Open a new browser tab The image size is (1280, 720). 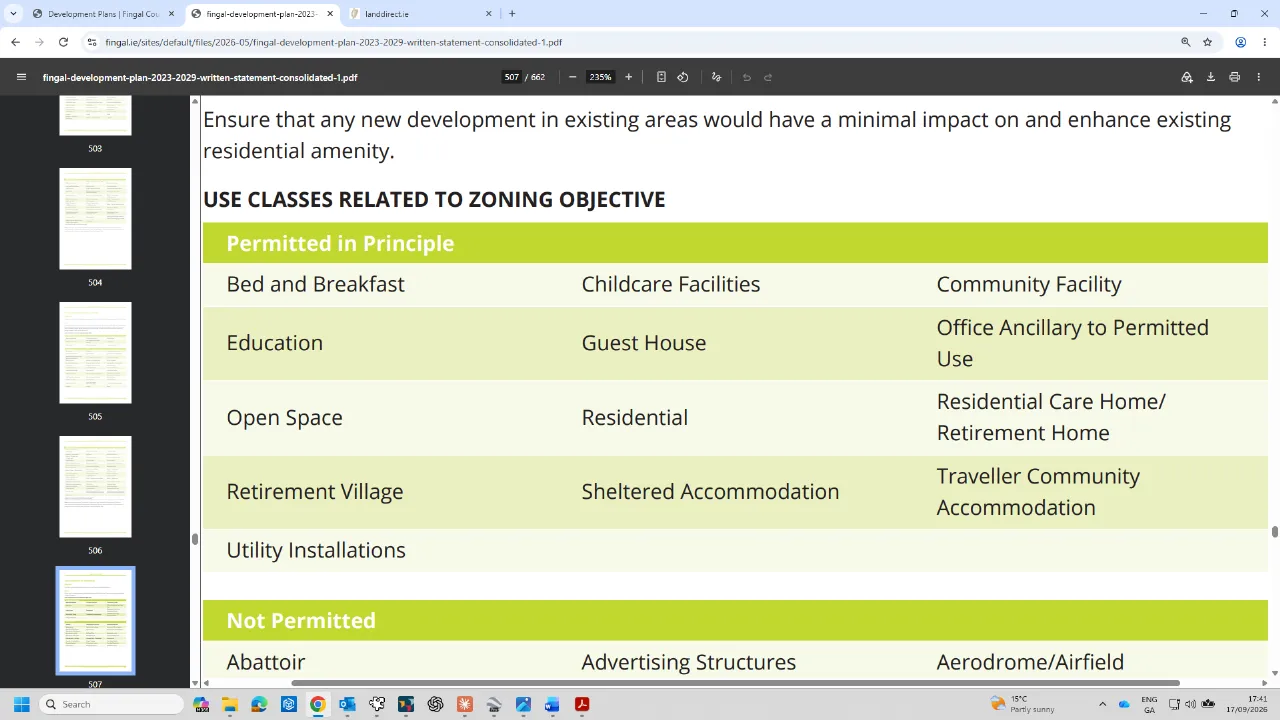point(512,14)
